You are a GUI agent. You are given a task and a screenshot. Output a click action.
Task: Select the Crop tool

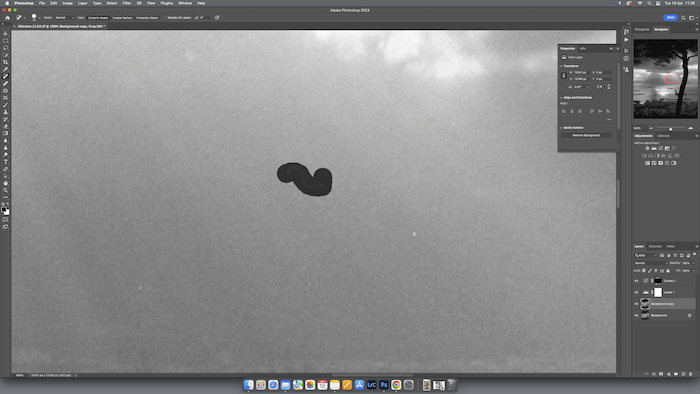pos(5,62)
